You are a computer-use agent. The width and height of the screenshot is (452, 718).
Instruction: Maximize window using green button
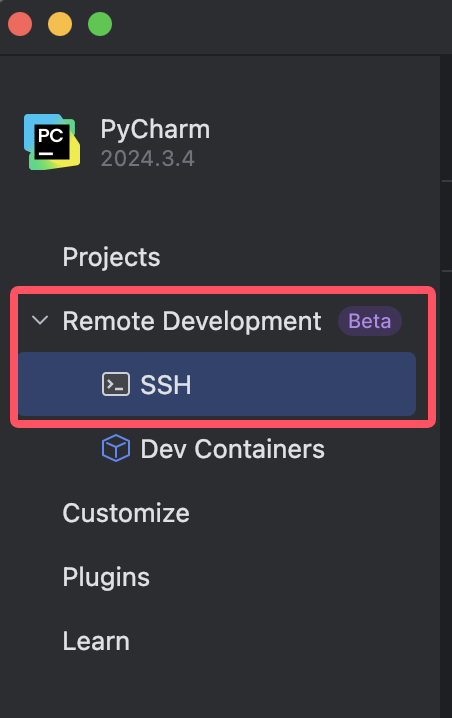point(100,24)
